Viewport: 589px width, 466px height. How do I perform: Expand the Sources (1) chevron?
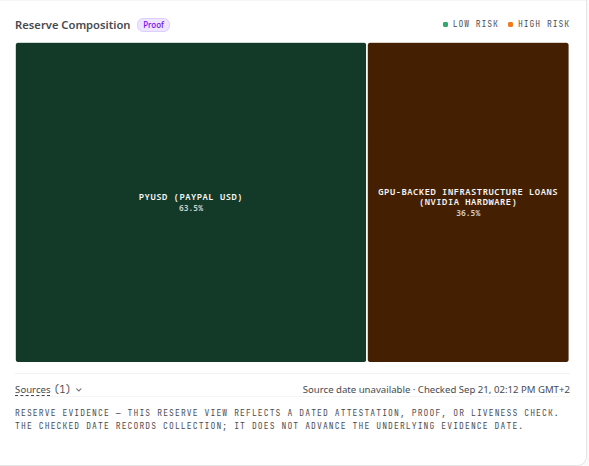point(79,390)
